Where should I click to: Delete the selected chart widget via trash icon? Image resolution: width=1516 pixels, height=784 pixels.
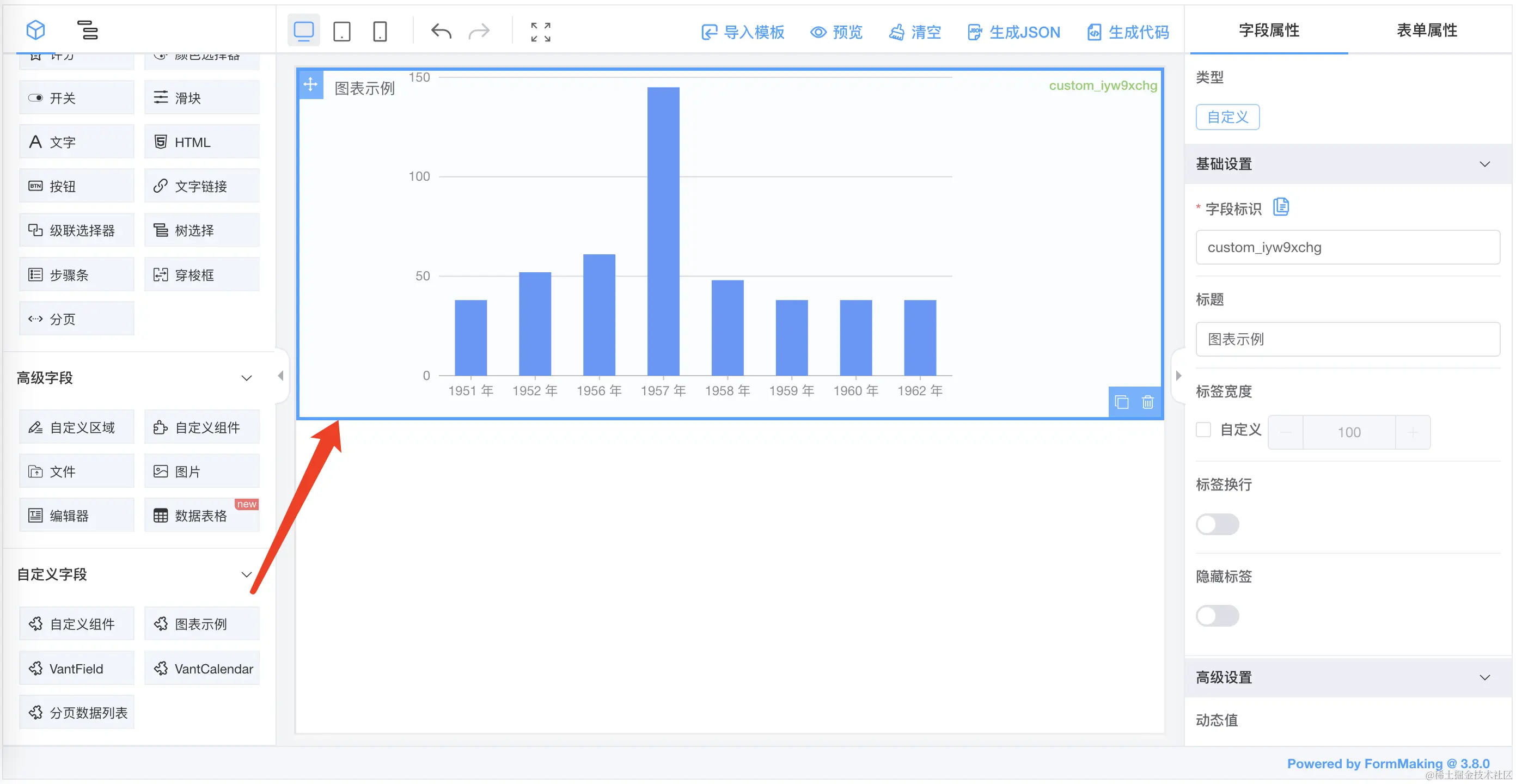pyautogui.click(x=1147, y=402)
